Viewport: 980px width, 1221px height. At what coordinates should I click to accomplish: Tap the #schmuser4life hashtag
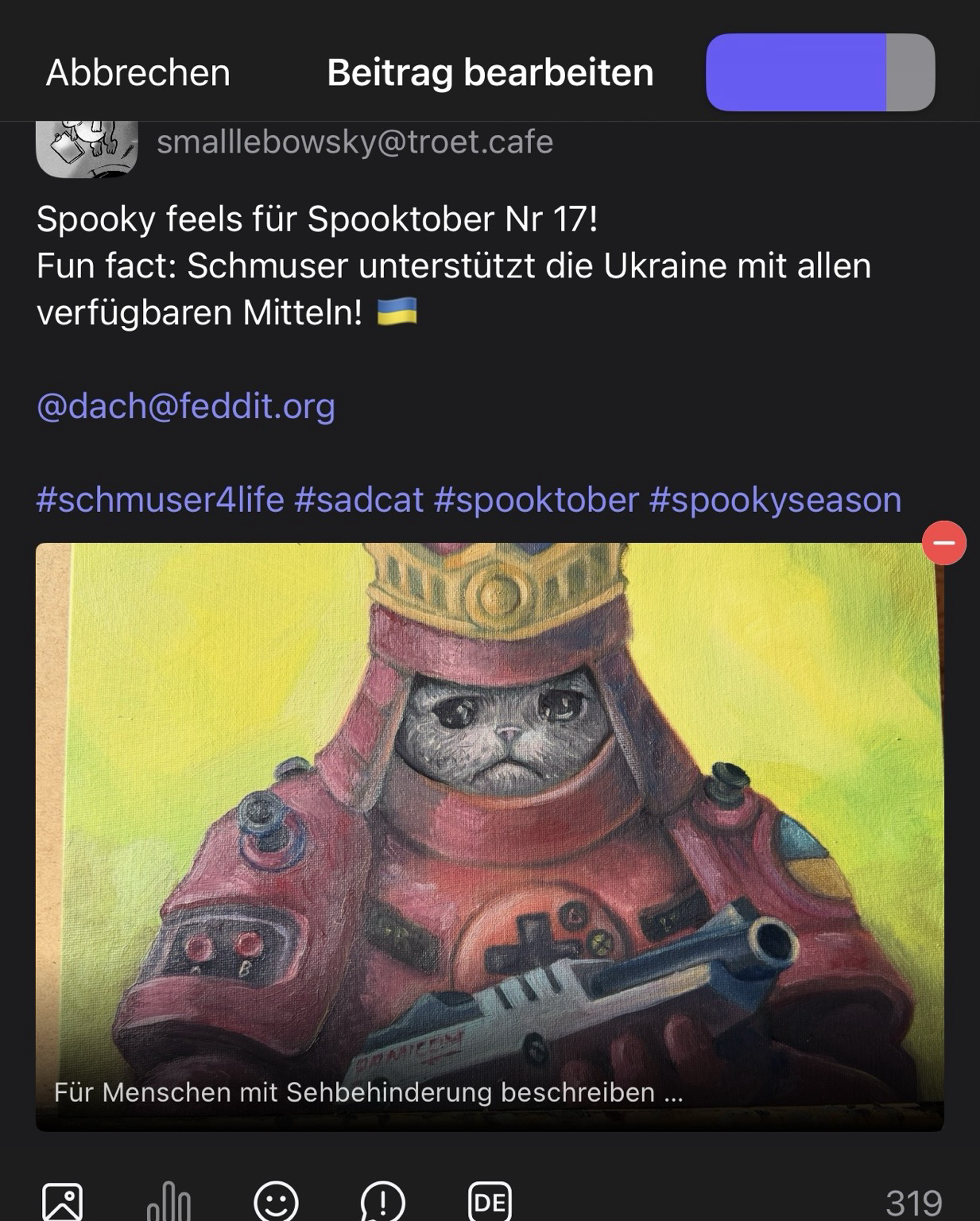tap(161, 499)
